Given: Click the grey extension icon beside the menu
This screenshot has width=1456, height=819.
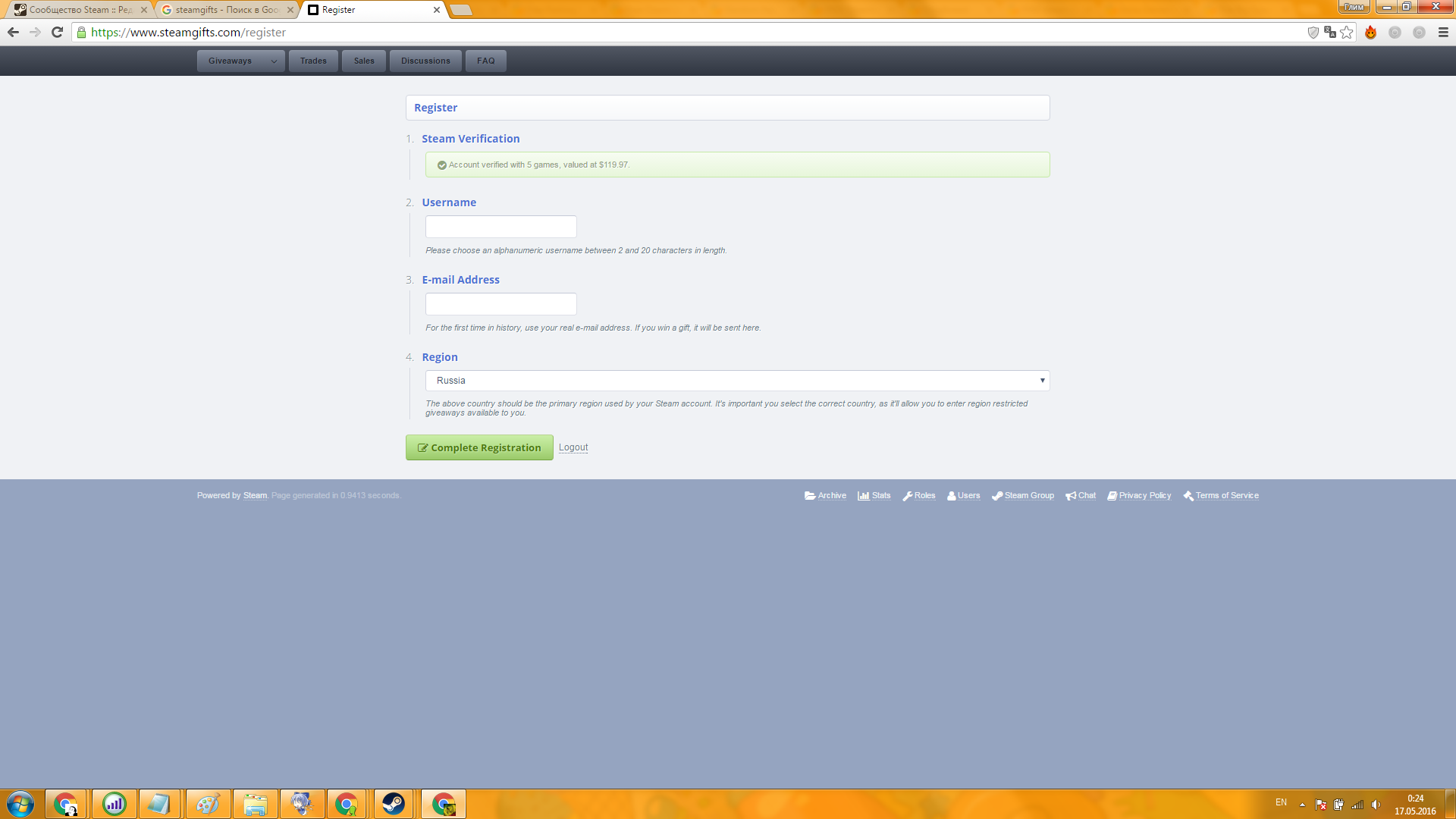Looking at the screenshot, I should (x=1419, y=33).
